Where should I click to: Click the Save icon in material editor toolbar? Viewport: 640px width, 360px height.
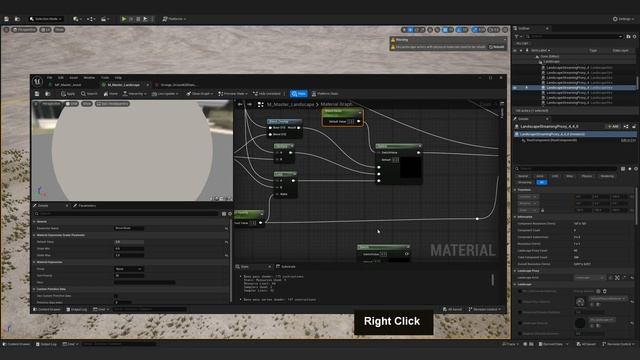point(37,94)
